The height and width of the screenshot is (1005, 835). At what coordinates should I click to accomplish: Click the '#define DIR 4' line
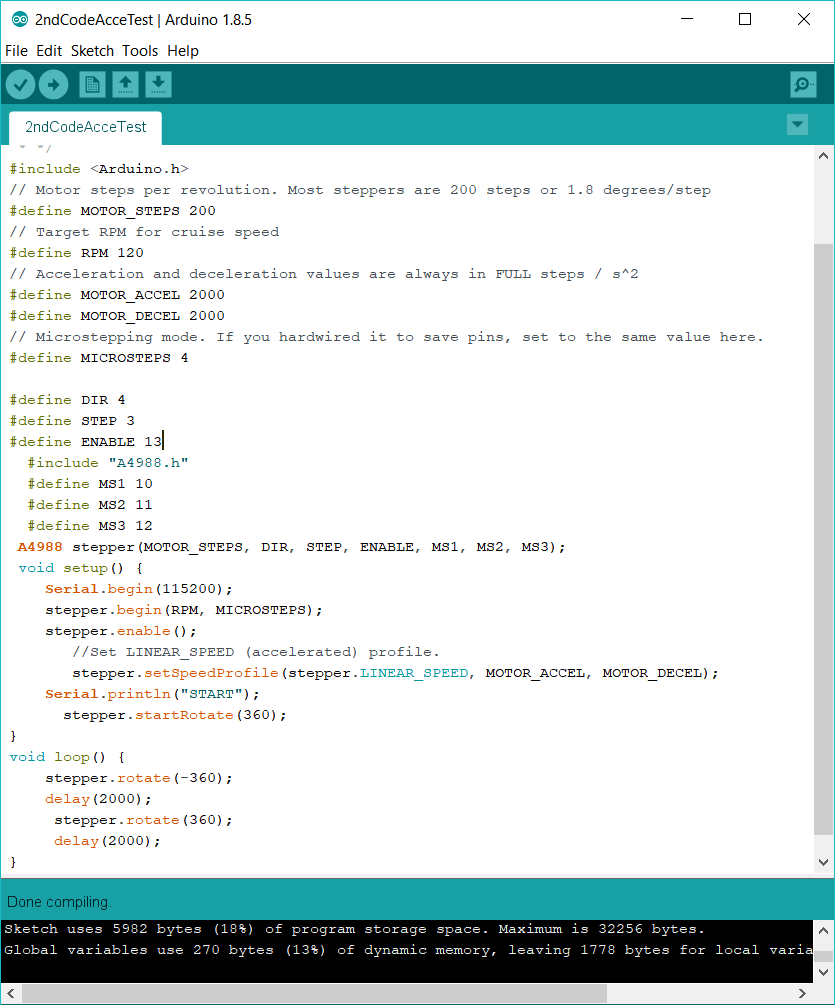click(x=68, y=400)
